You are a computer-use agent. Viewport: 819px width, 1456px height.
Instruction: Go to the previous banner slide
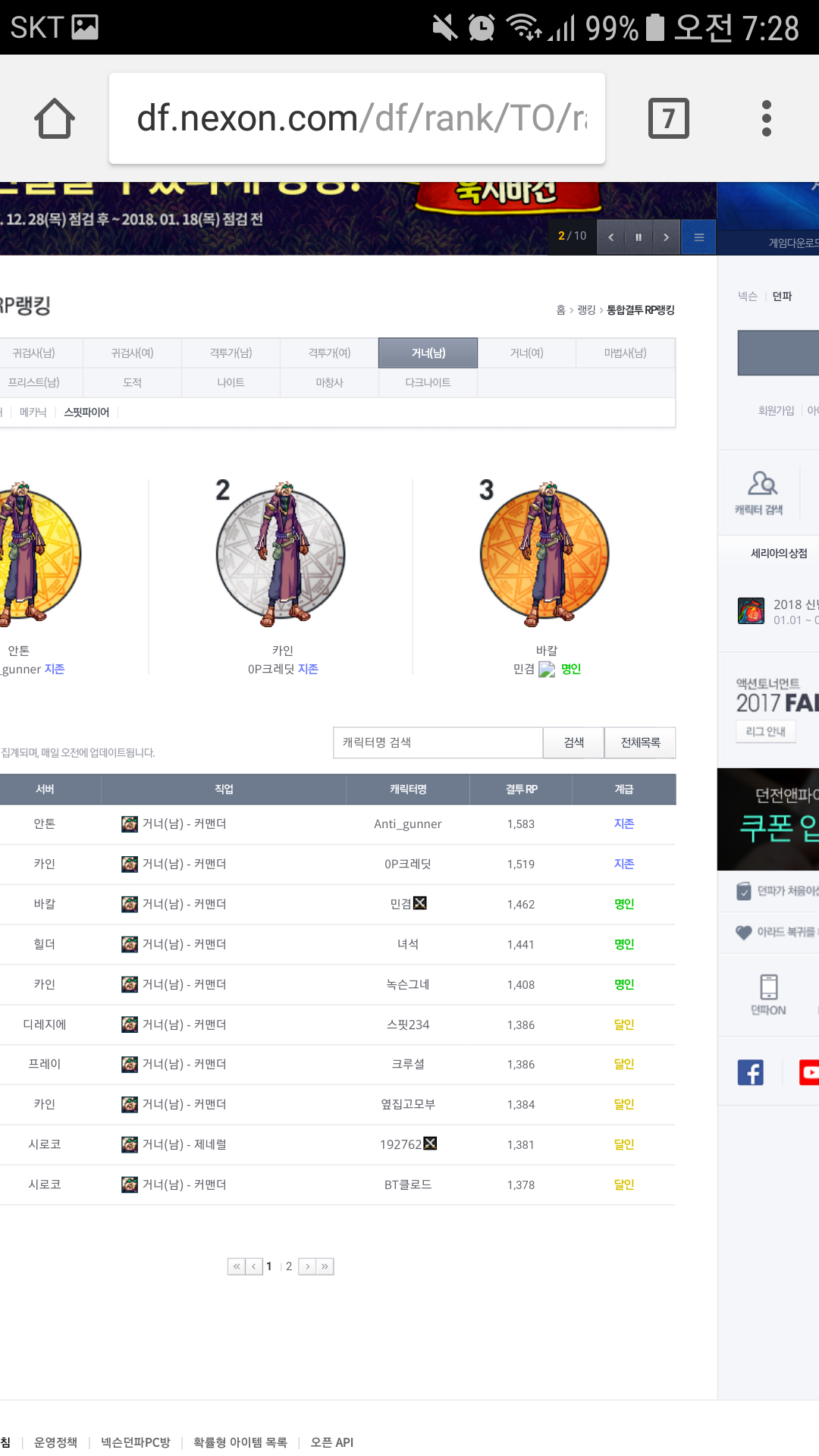pos(611,237)
